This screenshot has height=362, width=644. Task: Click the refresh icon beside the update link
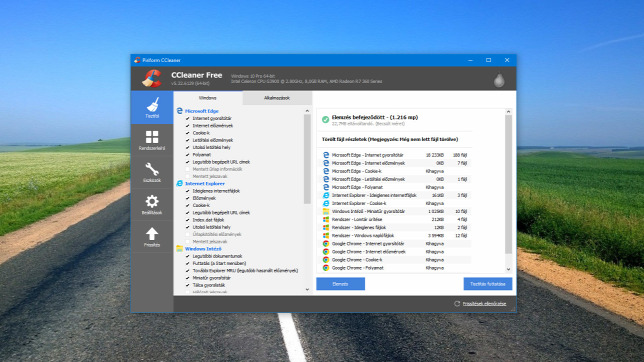click(x=457, y=304)
